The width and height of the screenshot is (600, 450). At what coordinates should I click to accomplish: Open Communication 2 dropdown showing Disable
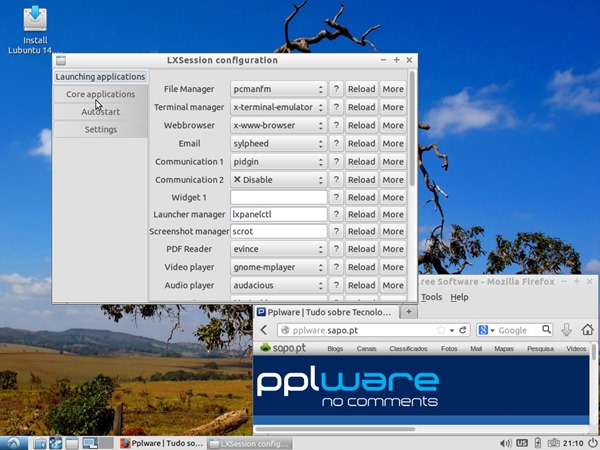click(x=279, y=179)
